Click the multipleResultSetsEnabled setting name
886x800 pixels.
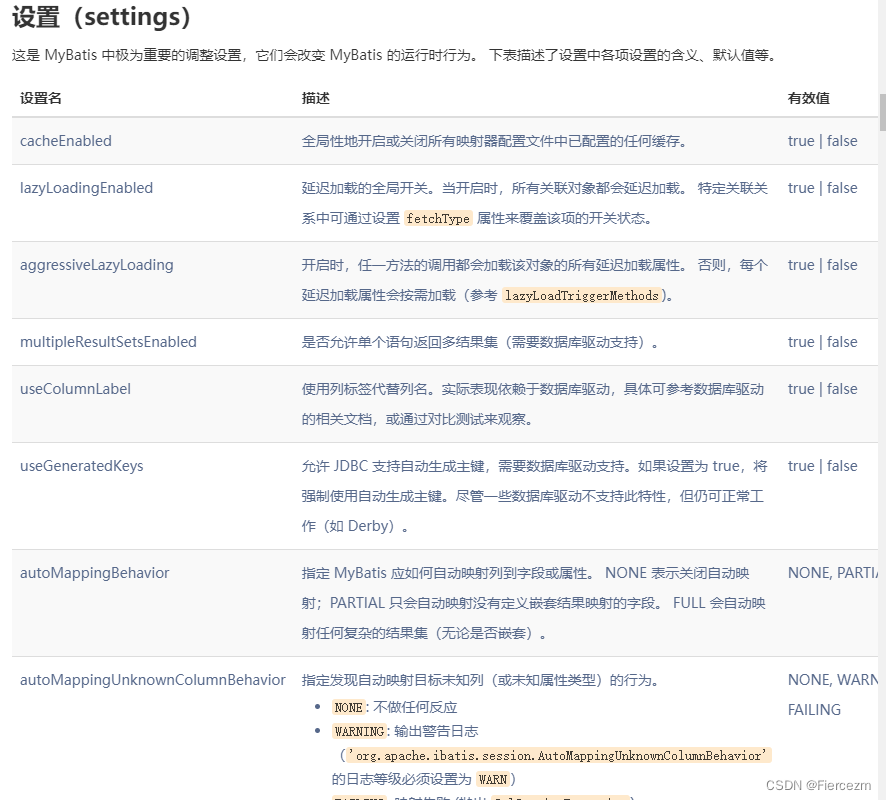click(x=107, y=341)
